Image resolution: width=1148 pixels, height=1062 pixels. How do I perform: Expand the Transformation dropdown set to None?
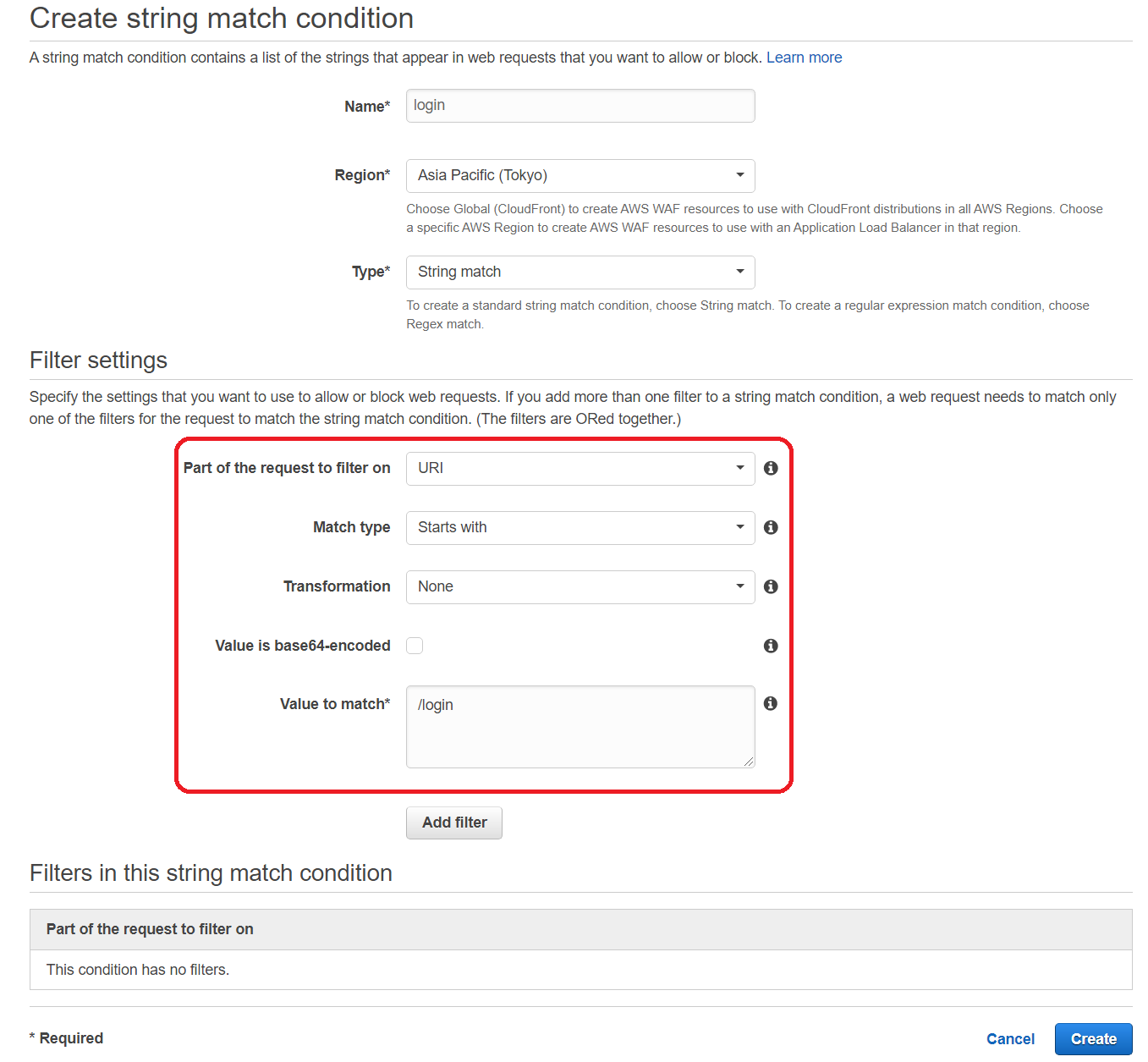(x=580, y=587)
